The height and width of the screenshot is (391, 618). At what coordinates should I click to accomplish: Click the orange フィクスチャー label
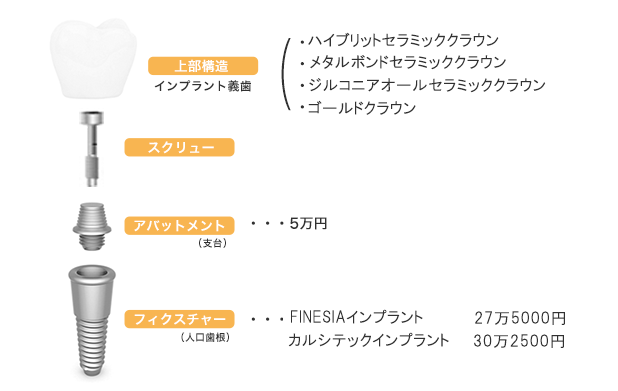[180, 319]
